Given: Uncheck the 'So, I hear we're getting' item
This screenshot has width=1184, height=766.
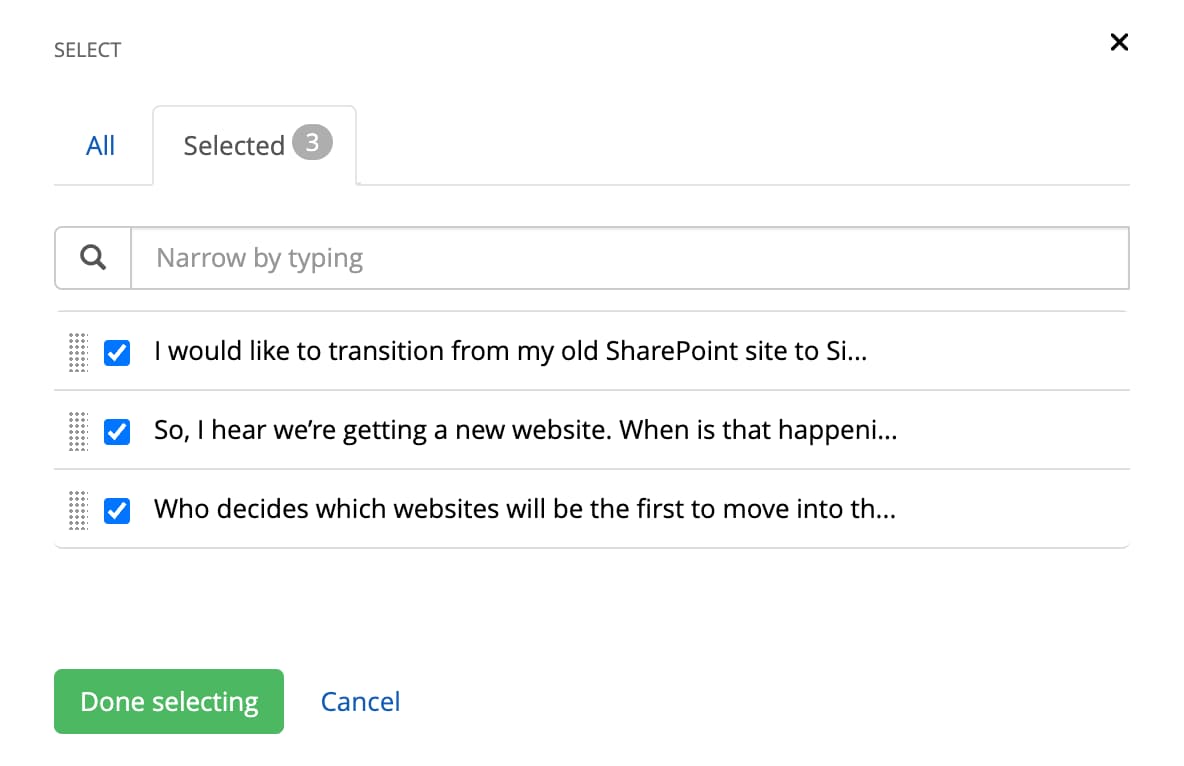Looking at the screenshot, I should point(117,431).
